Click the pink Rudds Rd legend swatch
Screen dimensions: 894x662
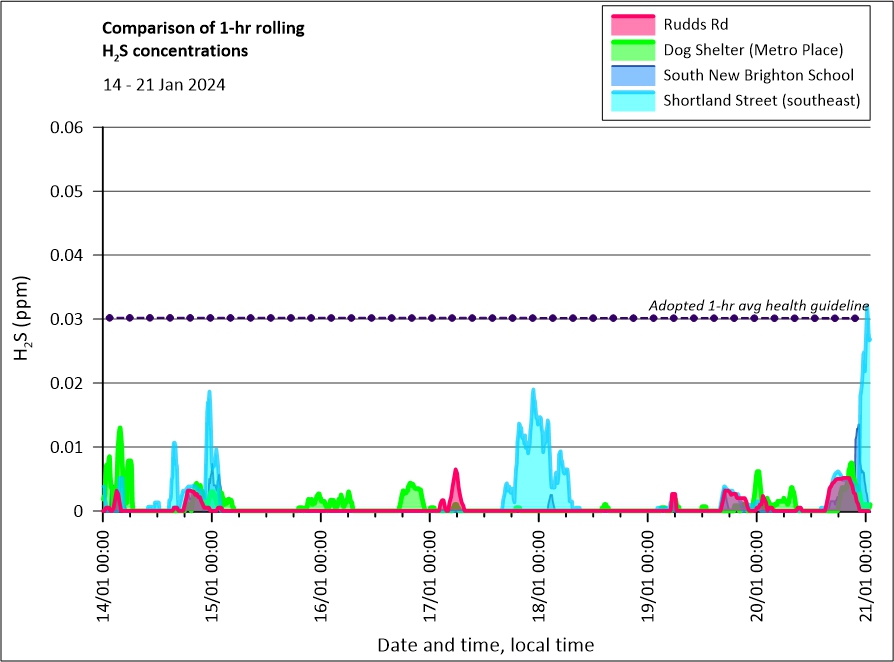point(632,24)
